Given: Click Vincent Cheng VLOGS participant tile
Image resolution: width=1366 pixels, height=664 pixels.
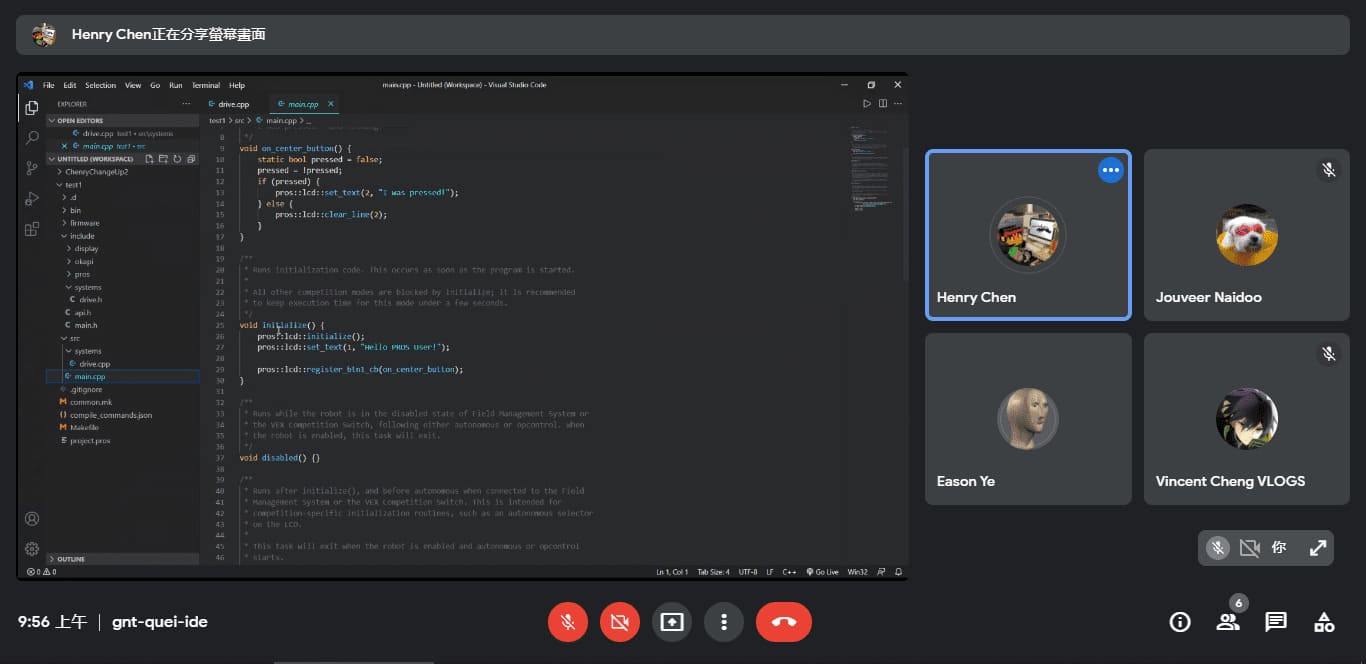Looking at the screenshot, I should (x=1246, y=419).
